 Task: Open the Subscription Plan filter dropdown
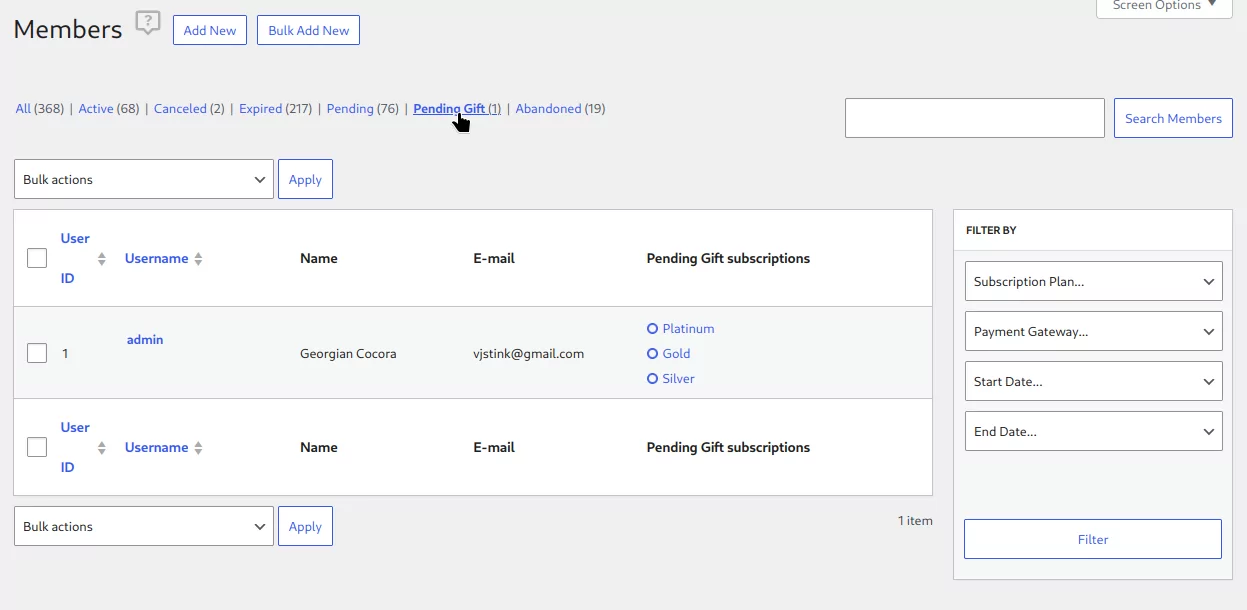click(1093, 281)
